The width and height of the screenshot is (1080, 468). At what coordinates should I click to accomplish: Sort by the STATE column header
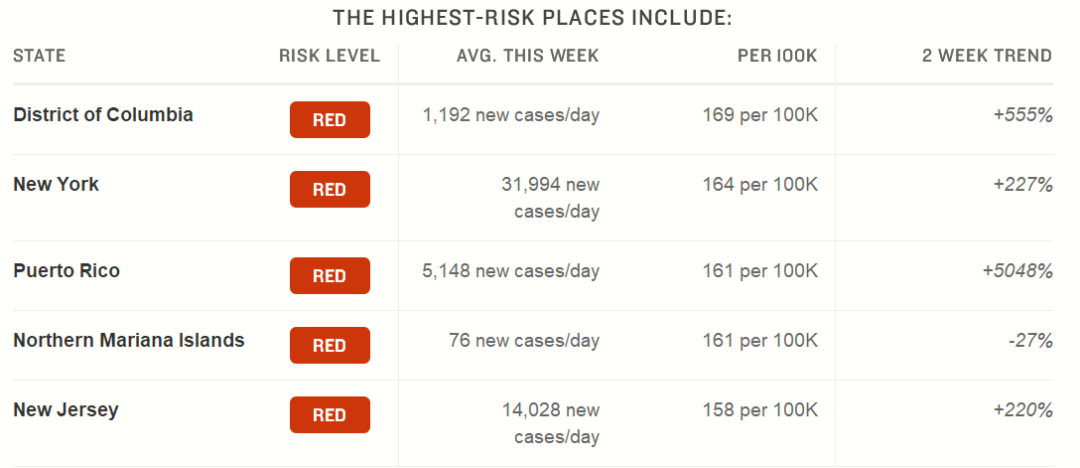pos(39,56)
